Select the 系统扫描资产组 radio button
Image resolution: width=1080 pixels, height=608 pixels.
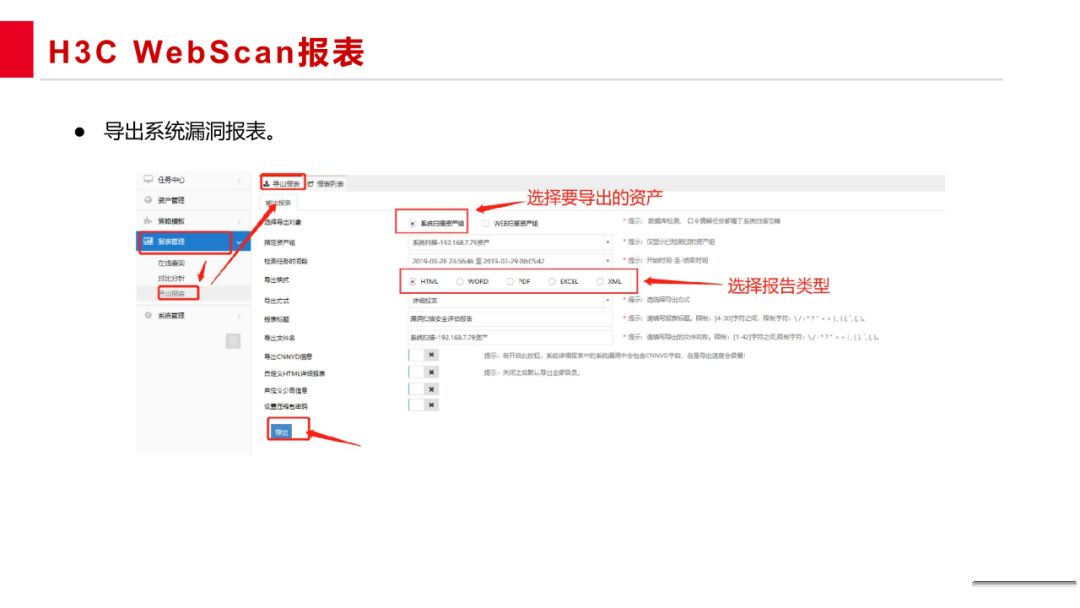pyautogui.click(x=413, y=223)
